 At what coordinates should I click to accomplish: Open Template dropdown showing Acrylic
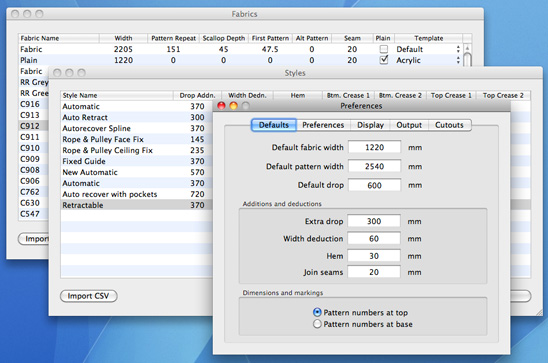[428, 60]
